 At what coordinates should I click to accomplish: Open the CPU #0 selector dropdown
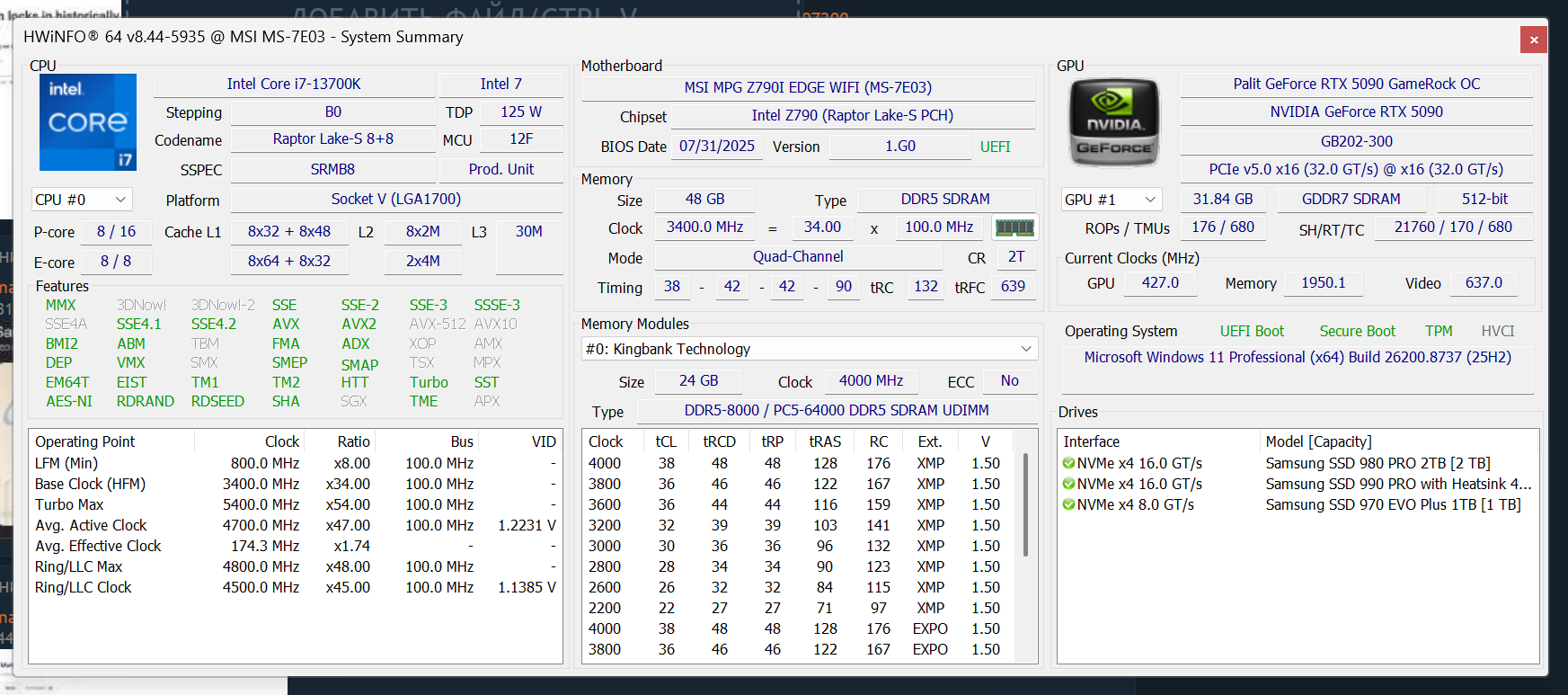(82, 200)
